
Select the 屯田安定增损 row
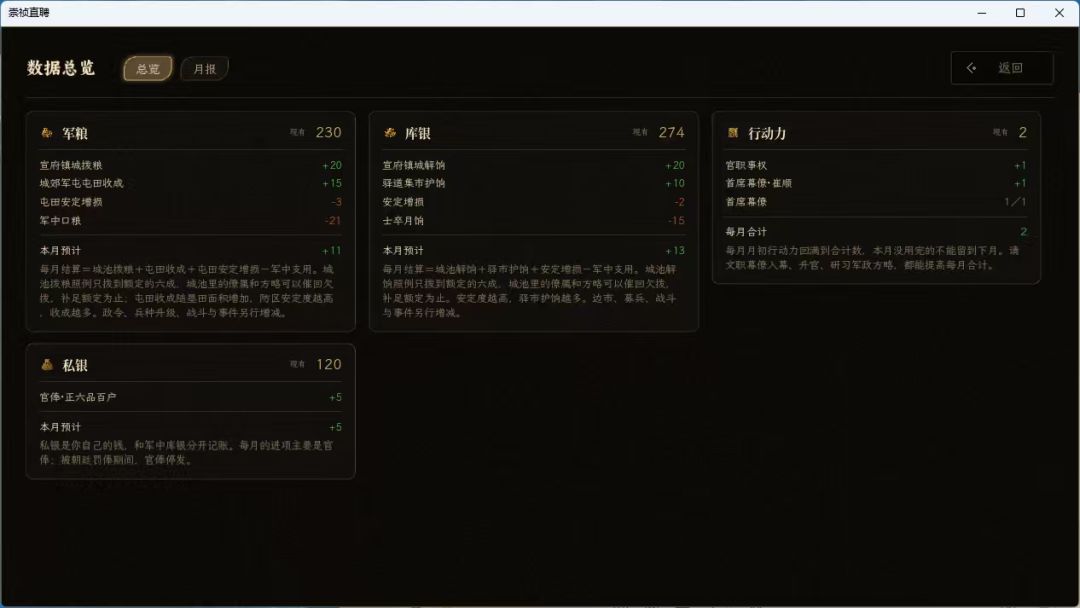(191, 202)
